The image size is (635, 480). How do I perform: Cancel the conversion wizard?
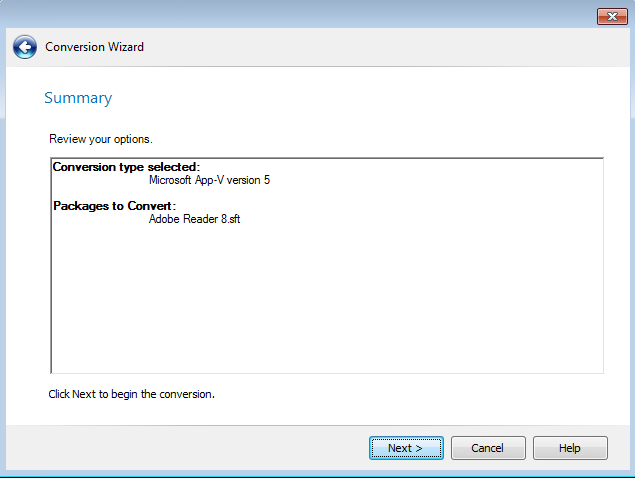(488, 448)
